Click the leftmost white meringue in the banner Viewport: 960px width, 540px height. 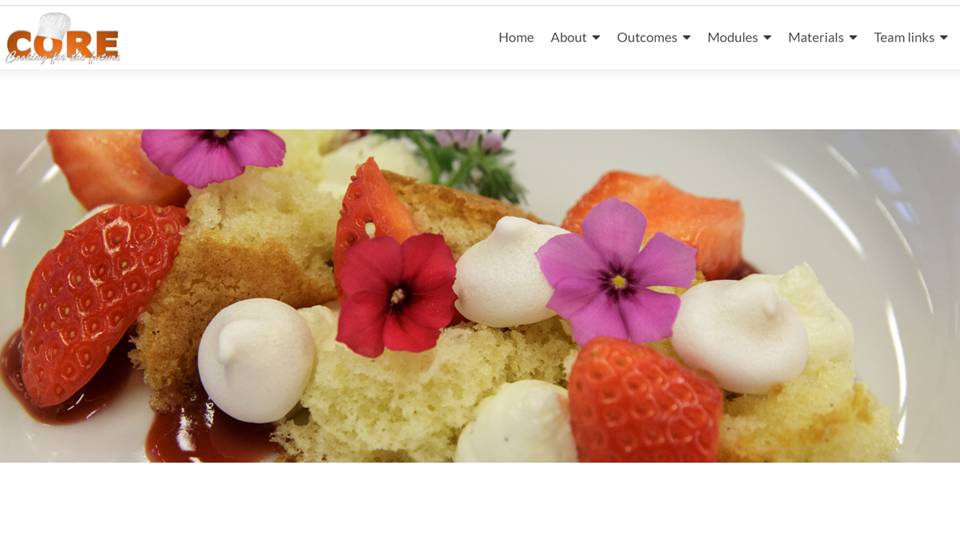click(256, 360)
